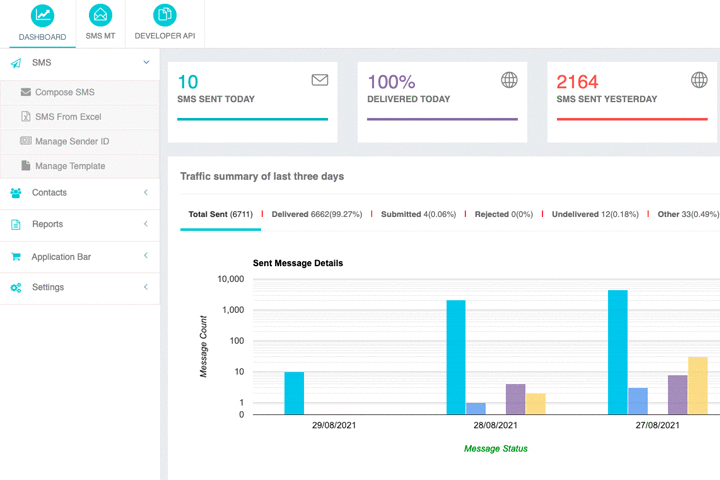Switch to the Delivered status tab
720x480 pixels.
coord(315,214)
